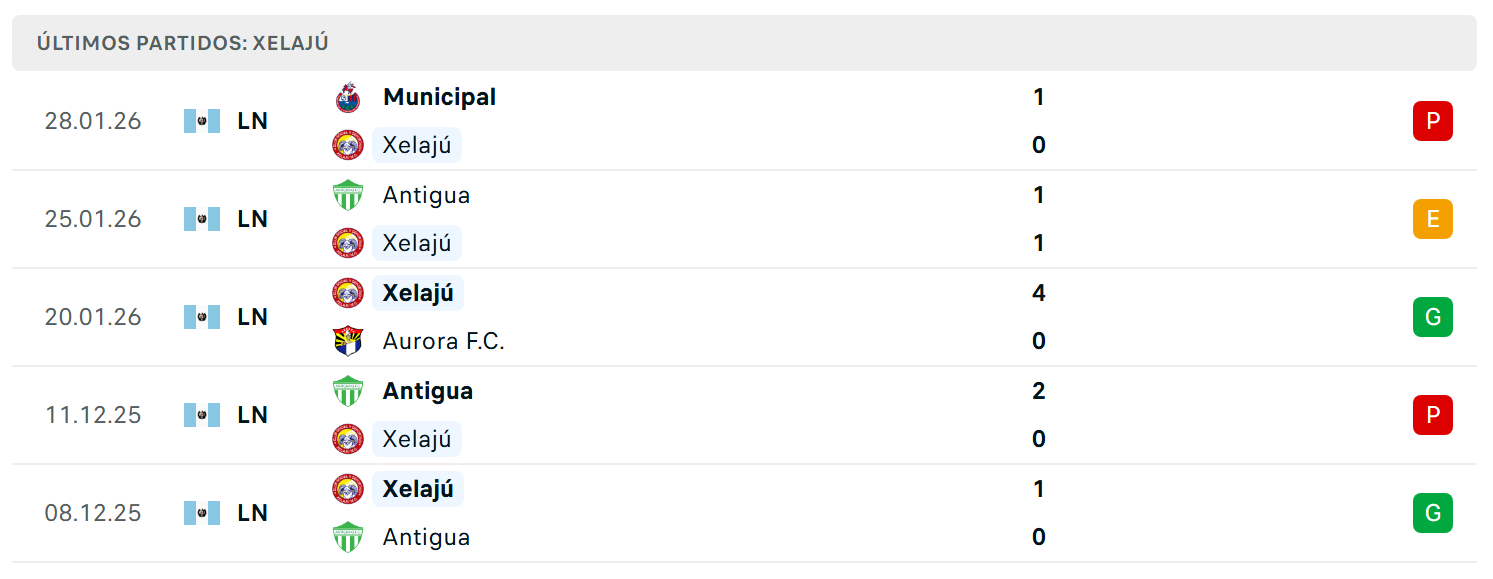
Task: Click Xelajú crest in the 28.01.26 match
Action: click(x=348, y=145)
